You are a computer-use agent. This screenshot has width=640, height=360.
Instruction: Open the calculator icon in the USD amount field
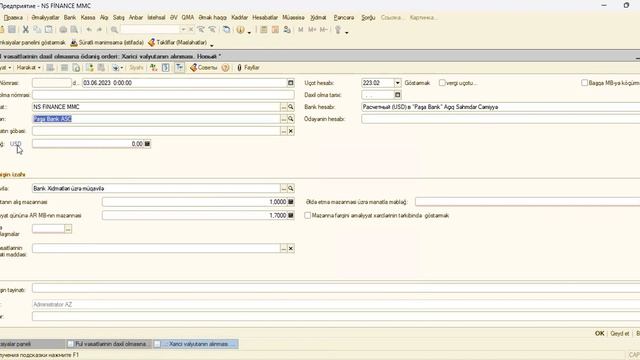[147, 144]
